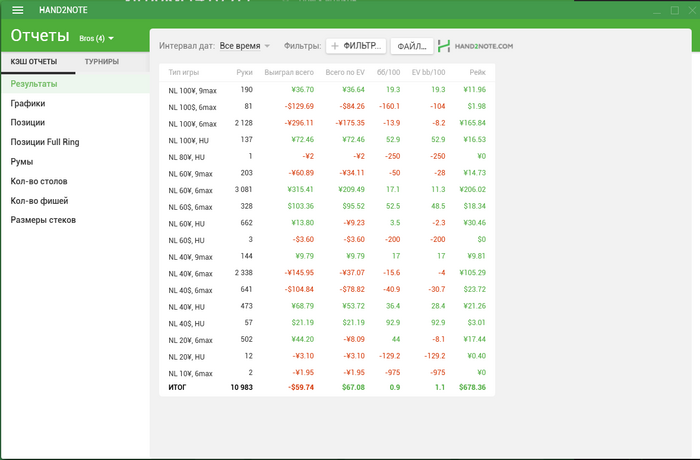Image resolution: width=700 pixels, height=460 pixels.
Task: Click the winnings value ¥315.41
Action: [x=300, y=189]
